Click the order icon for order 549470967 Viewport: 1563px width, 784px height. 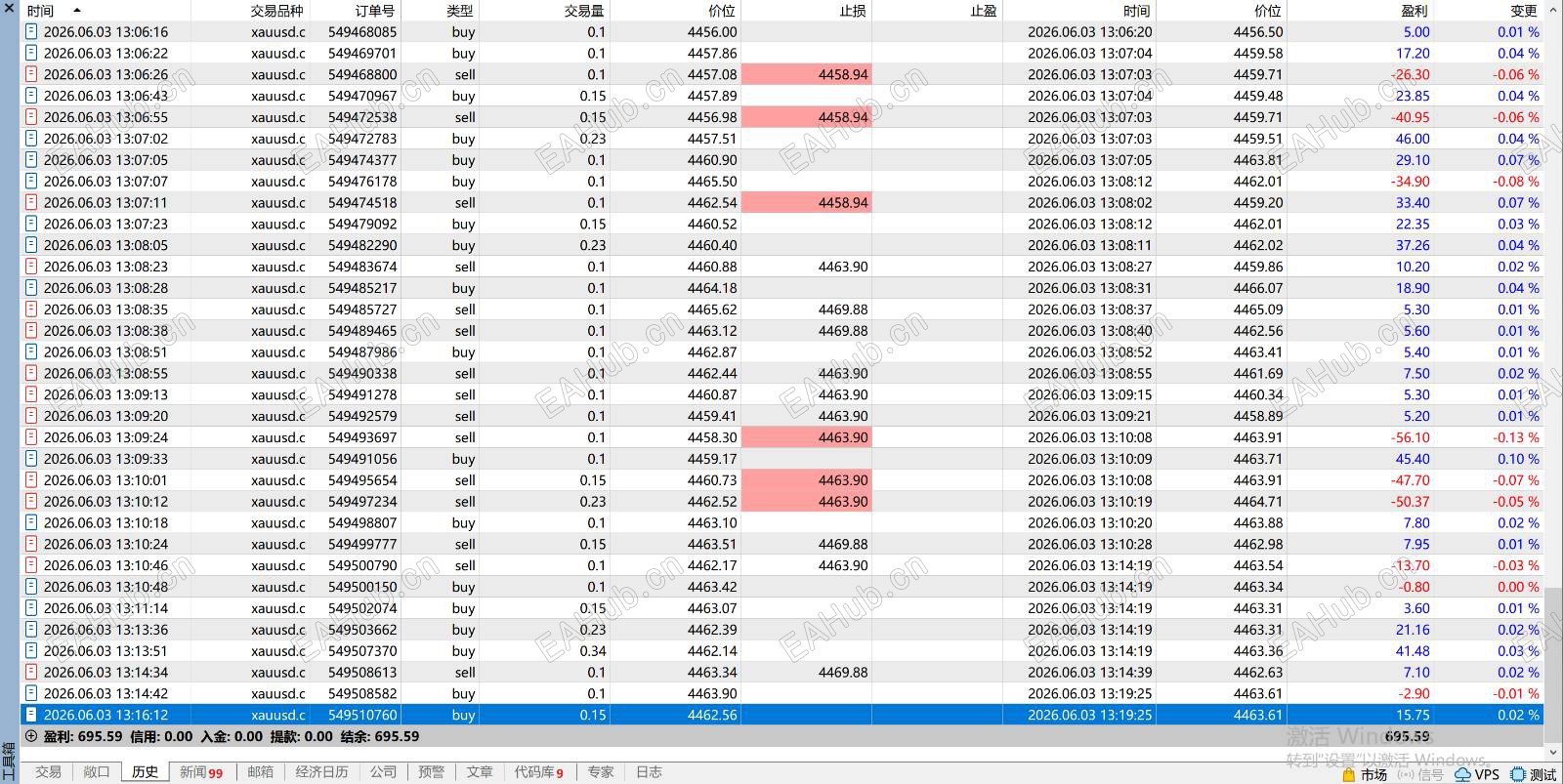30,96
